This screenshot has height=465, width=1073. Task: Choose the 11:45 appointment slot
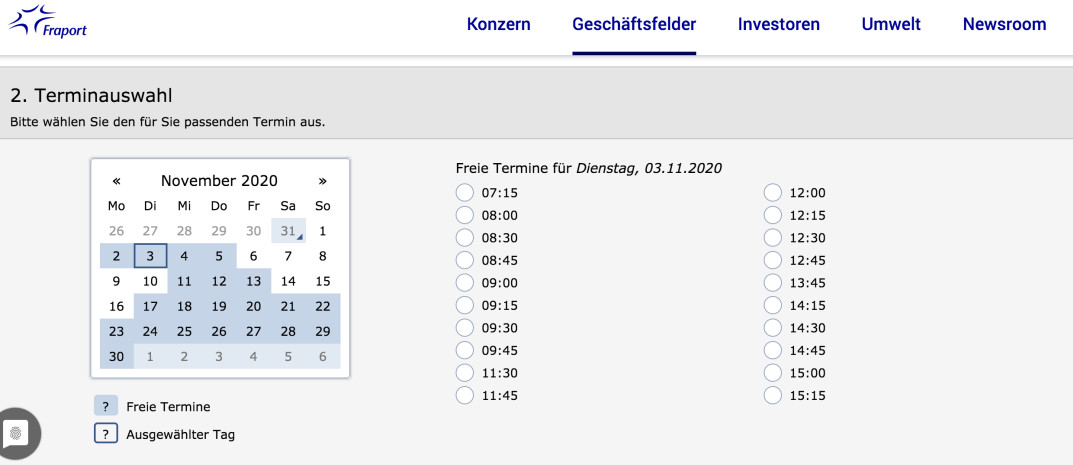pyautogui.click(x=464, y=395)
